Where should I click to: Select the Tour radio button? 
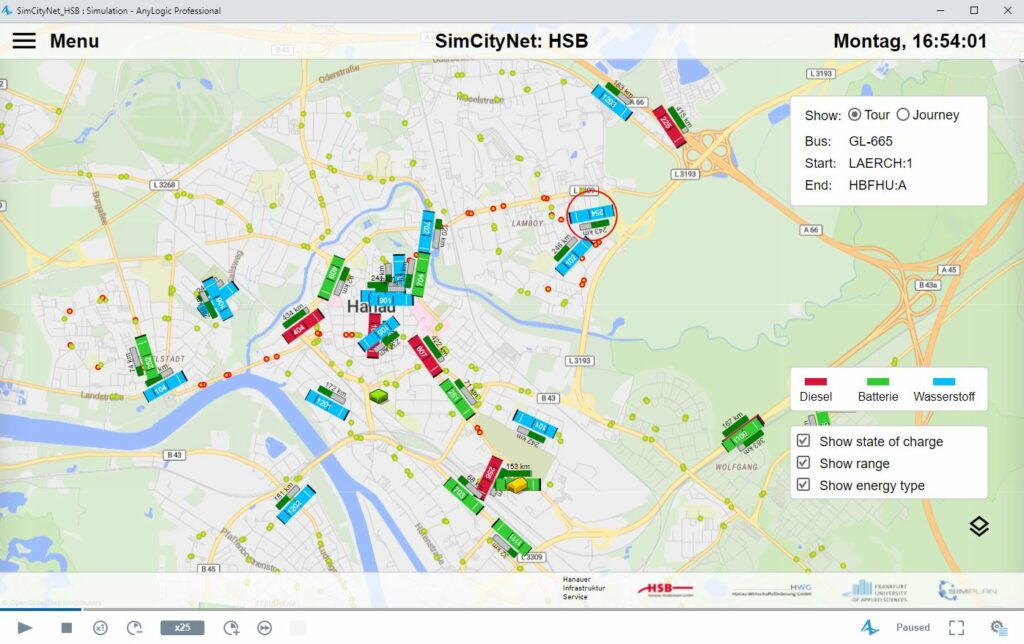(854, 115)
